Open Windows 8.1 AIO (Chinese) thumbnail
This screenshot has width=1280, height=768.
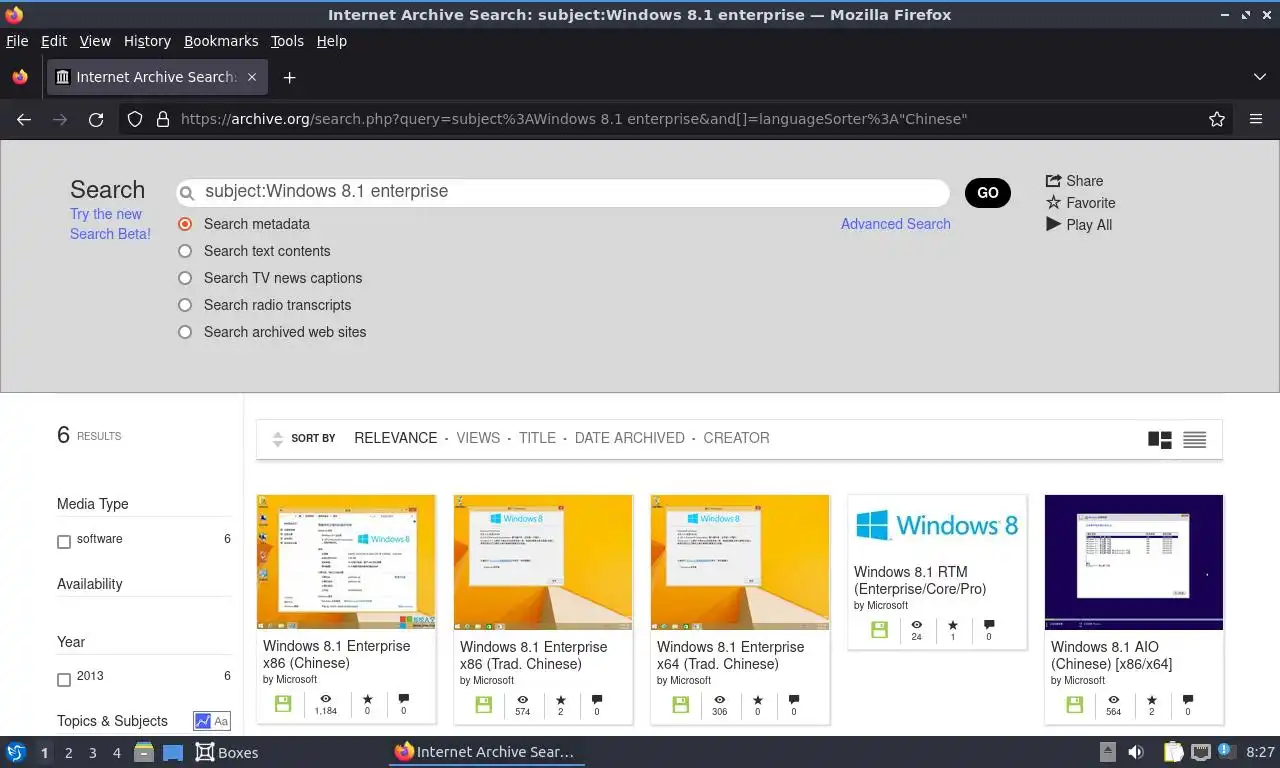(x=1134, y=562)
